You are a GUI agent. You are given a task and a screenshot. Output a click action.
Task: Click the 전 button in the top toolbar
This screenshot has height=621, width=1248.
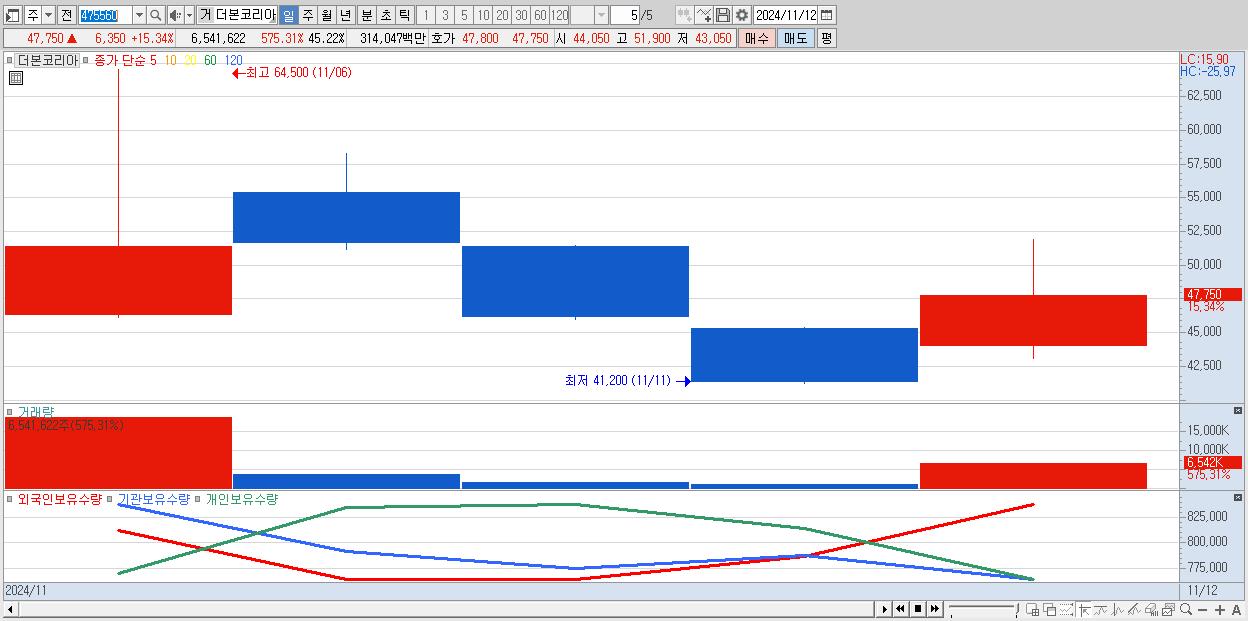click(x=66, y=15)
